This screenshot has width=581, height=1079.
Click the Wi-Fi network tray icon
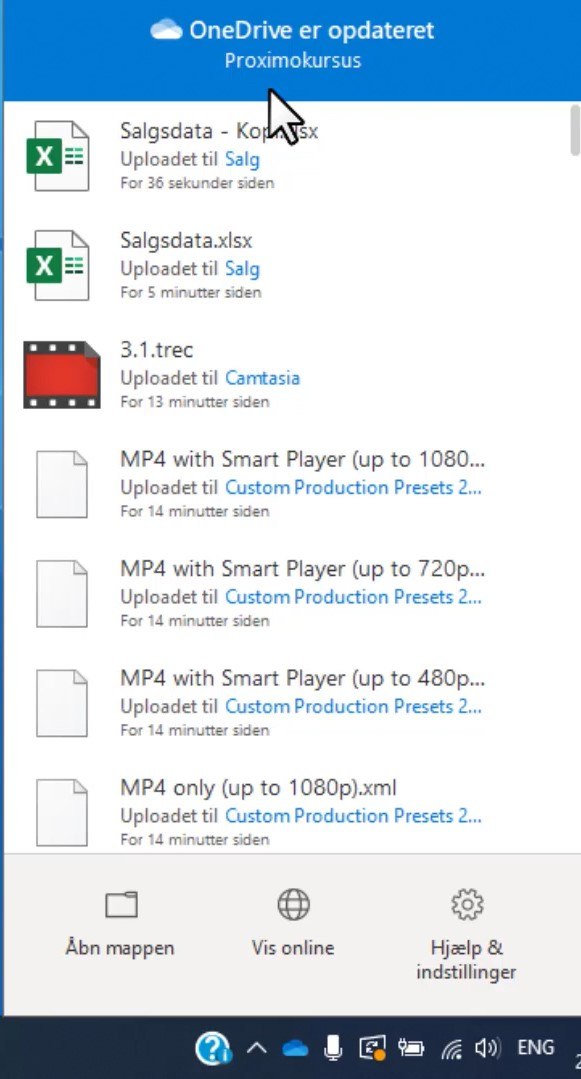point(451,1049)
